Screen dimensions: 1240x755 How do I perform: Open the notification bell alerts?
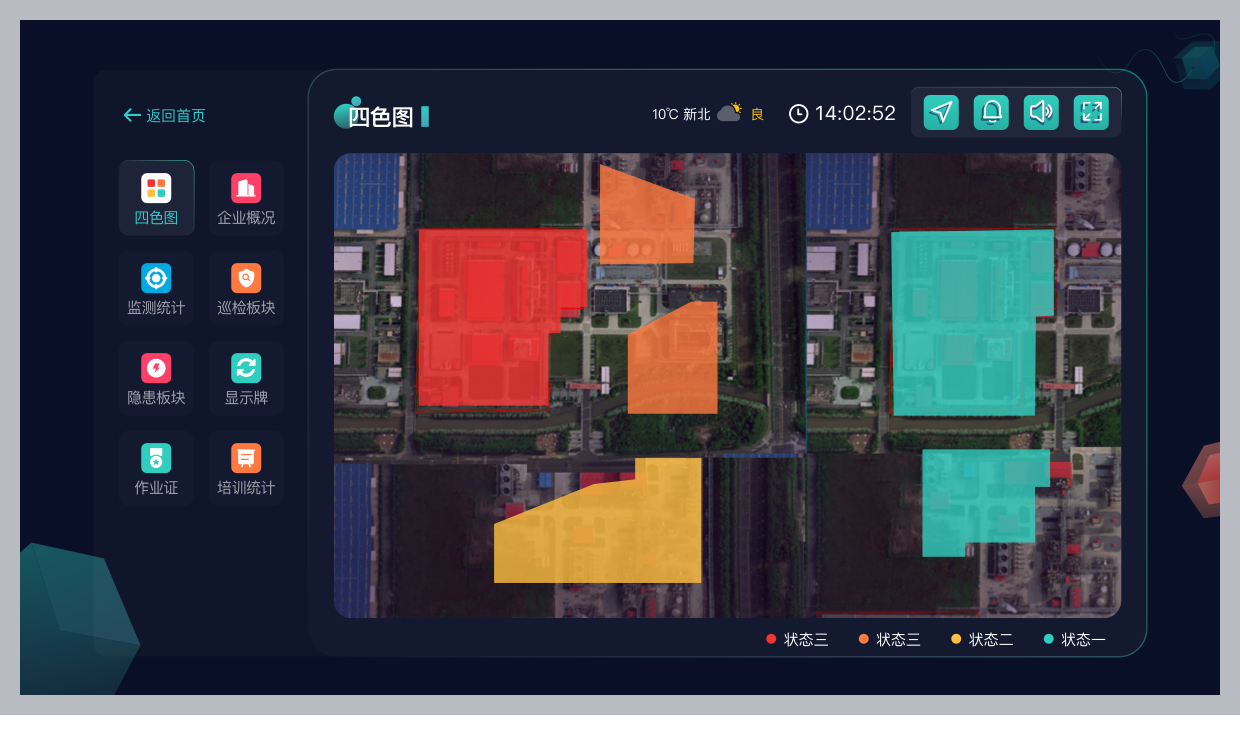point(991,113)
